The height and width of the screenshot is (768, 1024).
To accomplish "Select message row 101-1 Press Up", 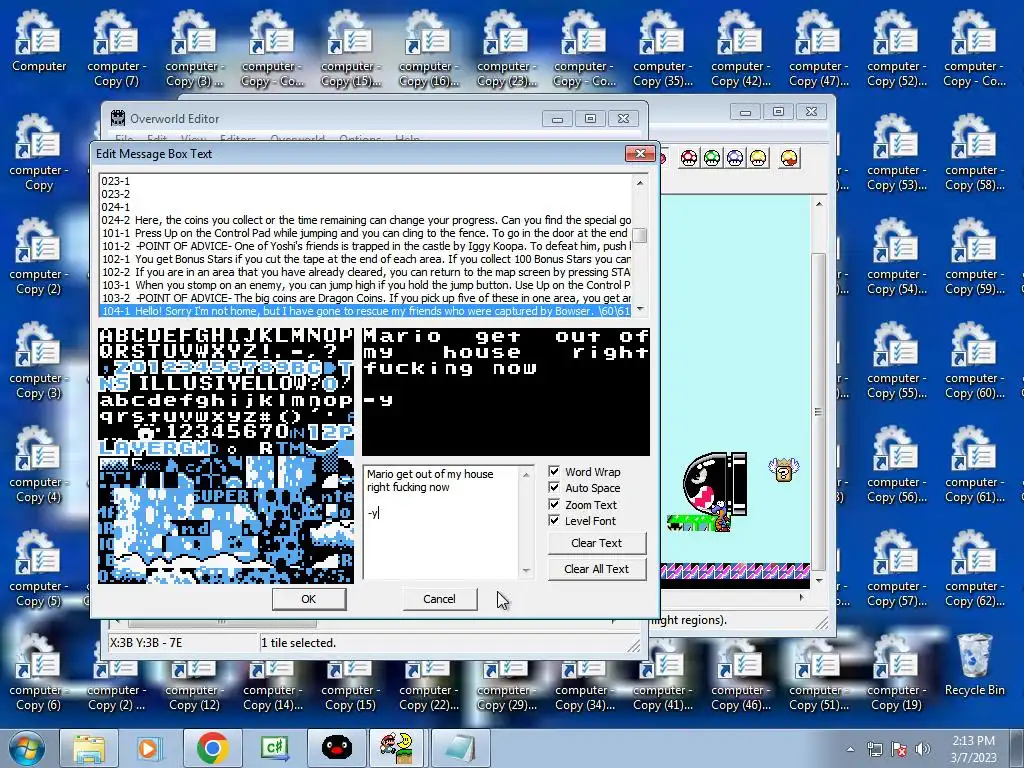I will coord(366,233).
